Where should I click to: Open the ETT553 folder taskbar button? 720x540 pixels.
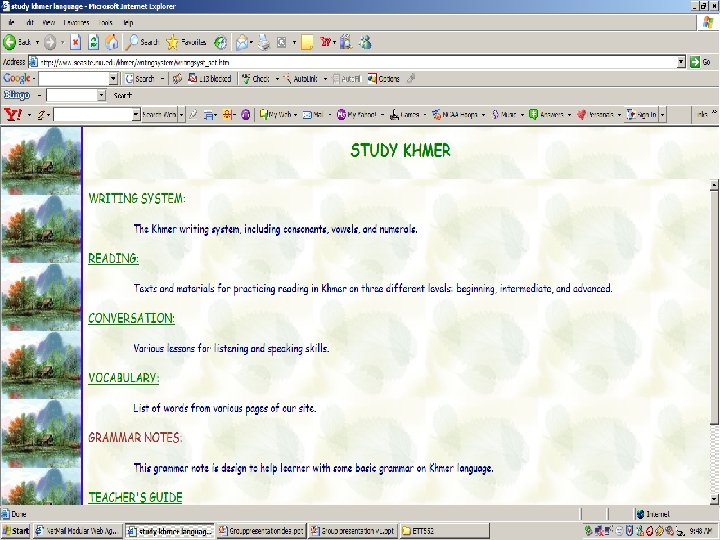pyautogui.click(x=444, y=531)
